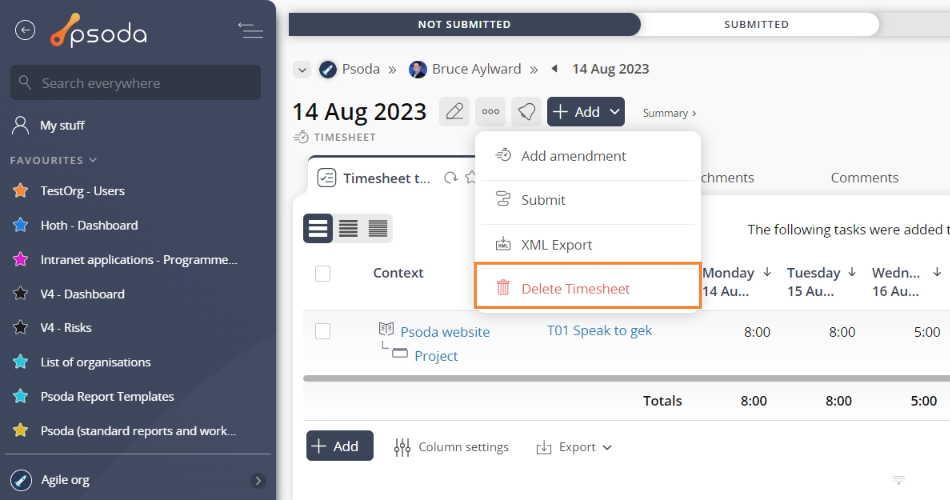Click the back arrow beside Psoda logo

(25, 30)
